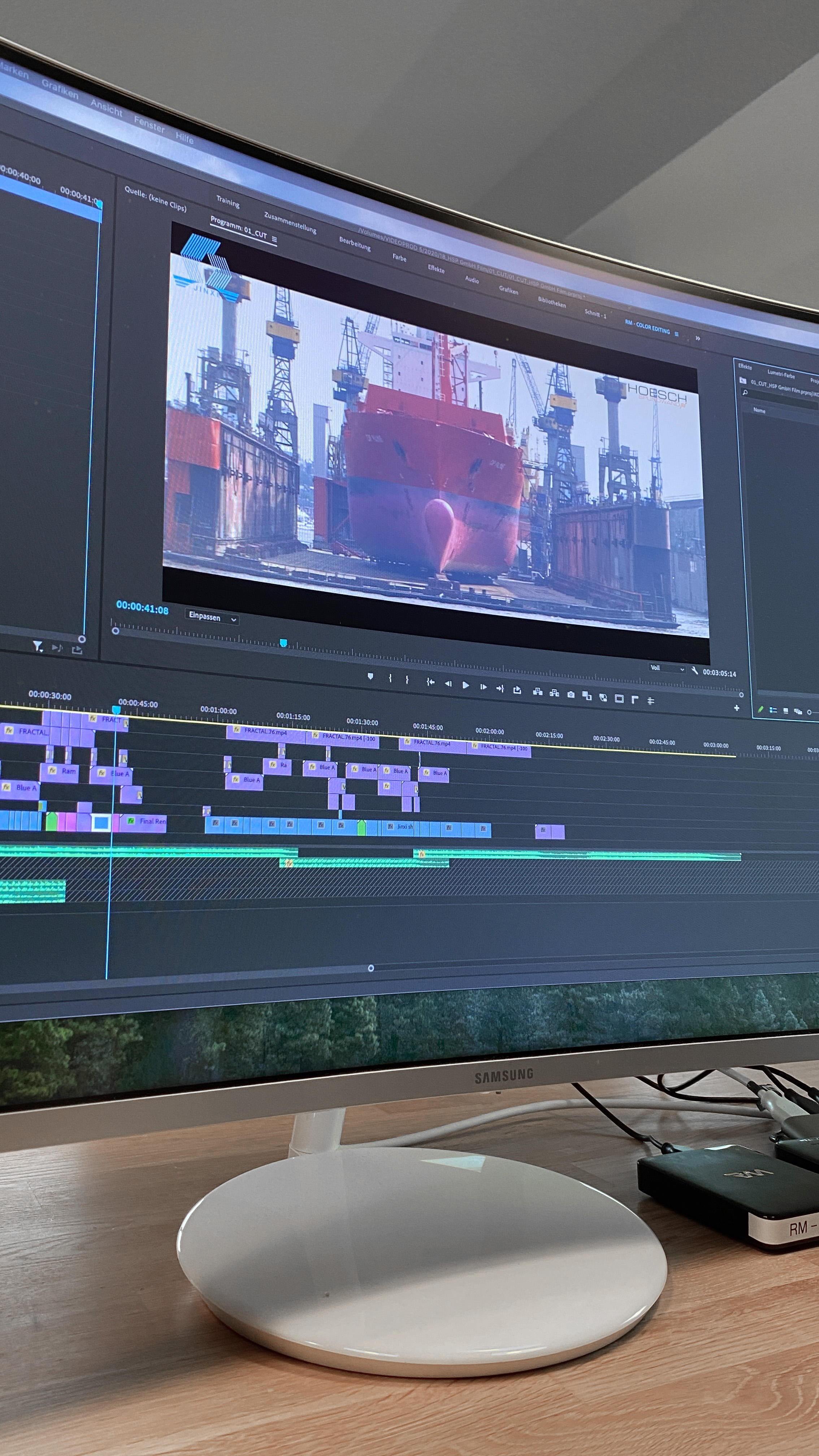Switch the Project panel to list view
Viewport: 819px width, 1456px height.
coord(773,710)
